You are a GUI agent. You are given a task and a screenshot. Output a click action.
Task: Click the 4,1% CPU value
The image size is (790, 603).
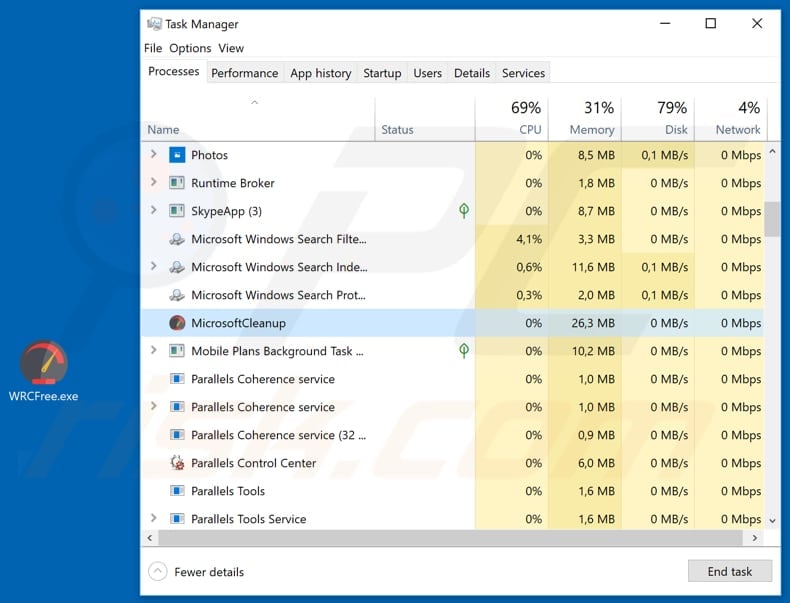[x=529, y=239]
